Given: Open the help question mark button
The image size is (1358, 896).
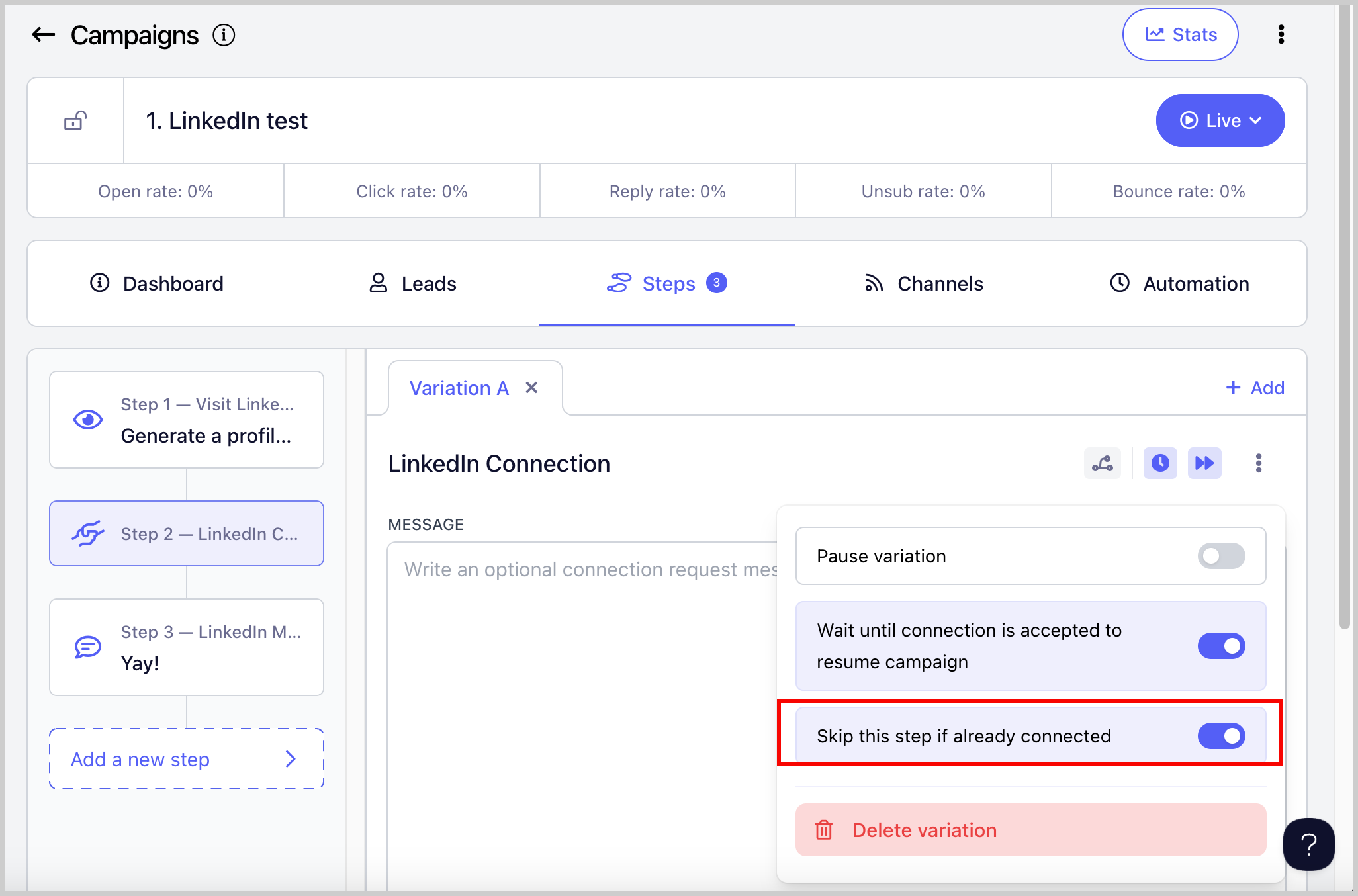Looking at the screenshot, I should [x=1308, y=844].
